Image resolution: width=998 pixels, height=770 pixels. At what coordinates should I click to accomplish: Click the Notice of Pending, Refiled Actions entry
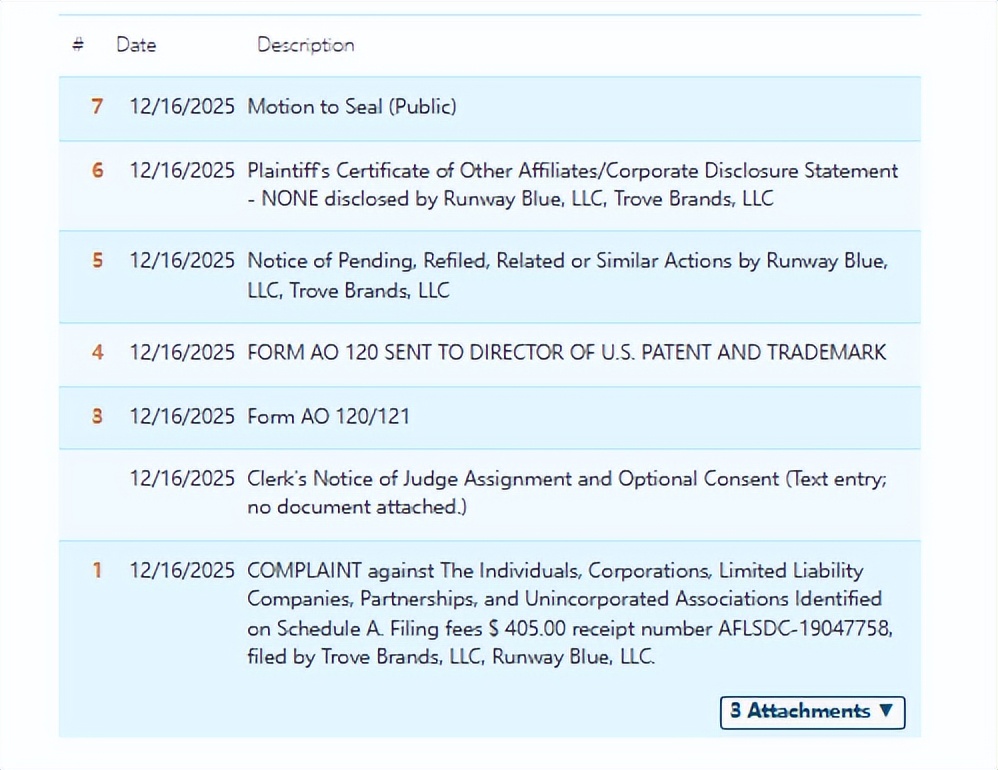click(567, 275)
